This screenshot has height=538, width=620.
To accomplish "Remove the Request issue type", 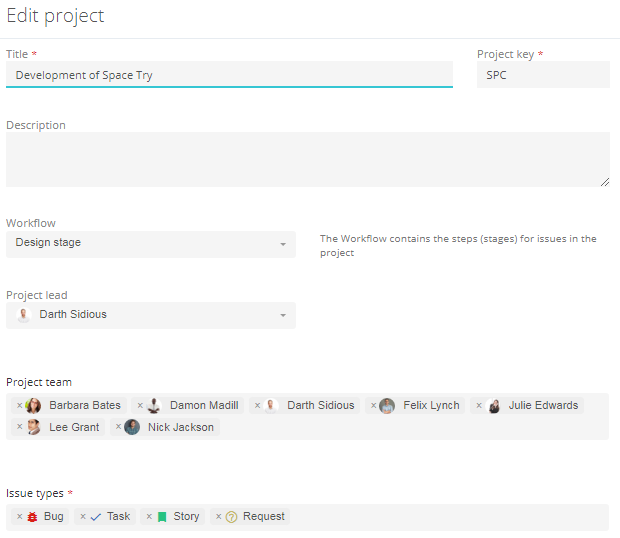I will click(x=218, y=517).
